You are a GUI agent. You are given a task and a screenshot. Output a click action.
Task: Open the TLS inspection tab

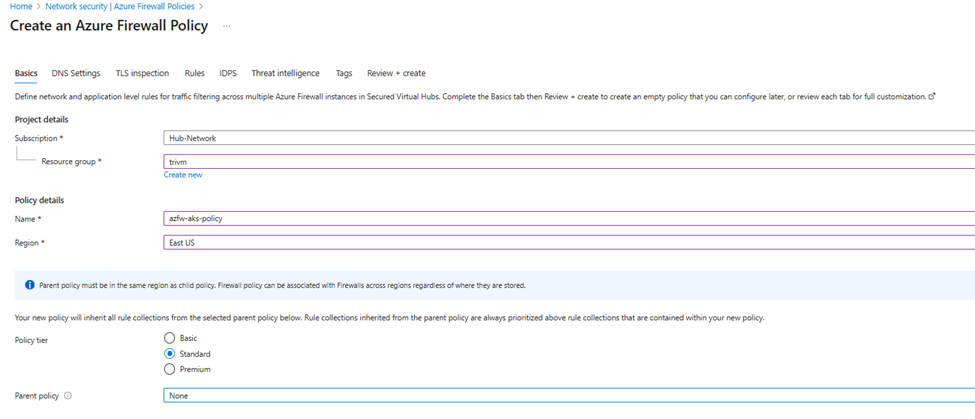142,73
